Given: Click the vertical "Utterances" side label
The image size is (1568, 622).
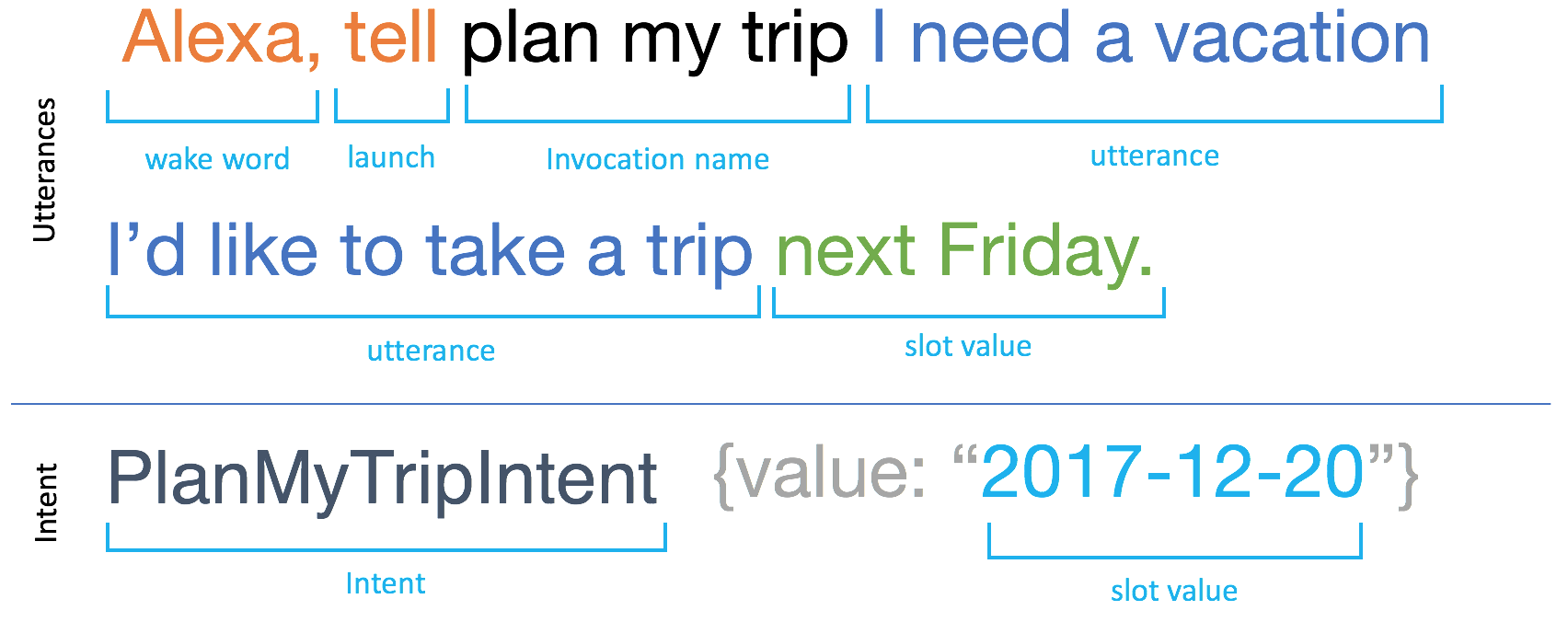Looking at the screenshot, I should click(x=44, y=170).
